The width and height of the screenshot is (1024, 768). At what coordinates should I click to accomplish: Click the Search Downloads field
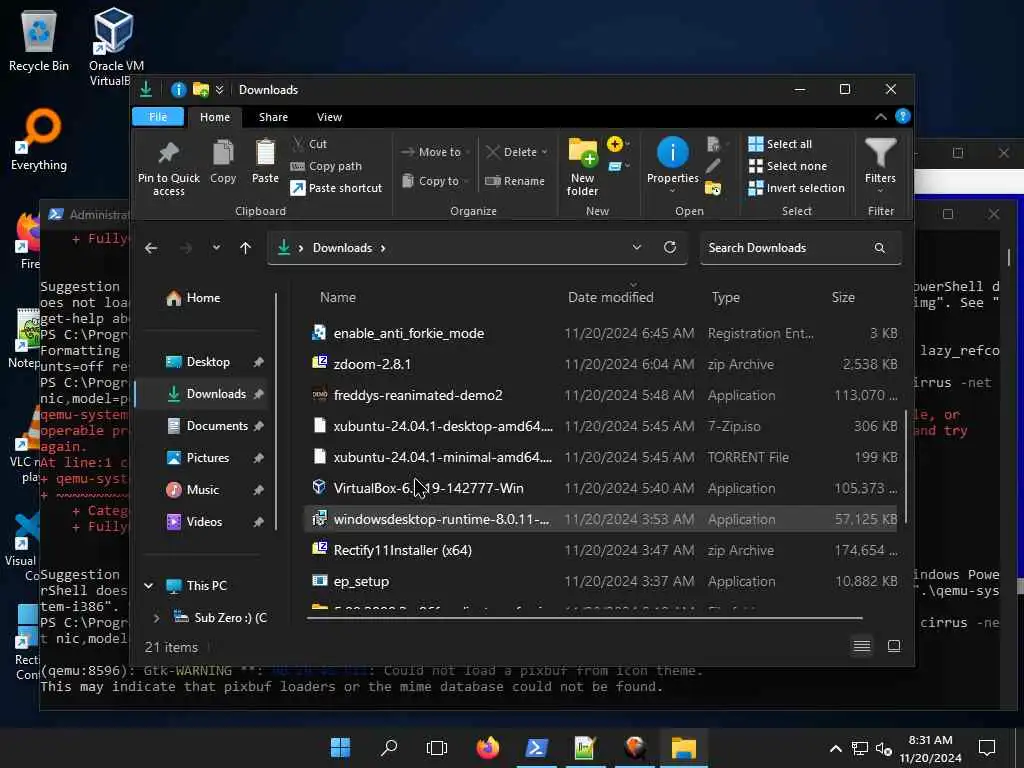801,248
